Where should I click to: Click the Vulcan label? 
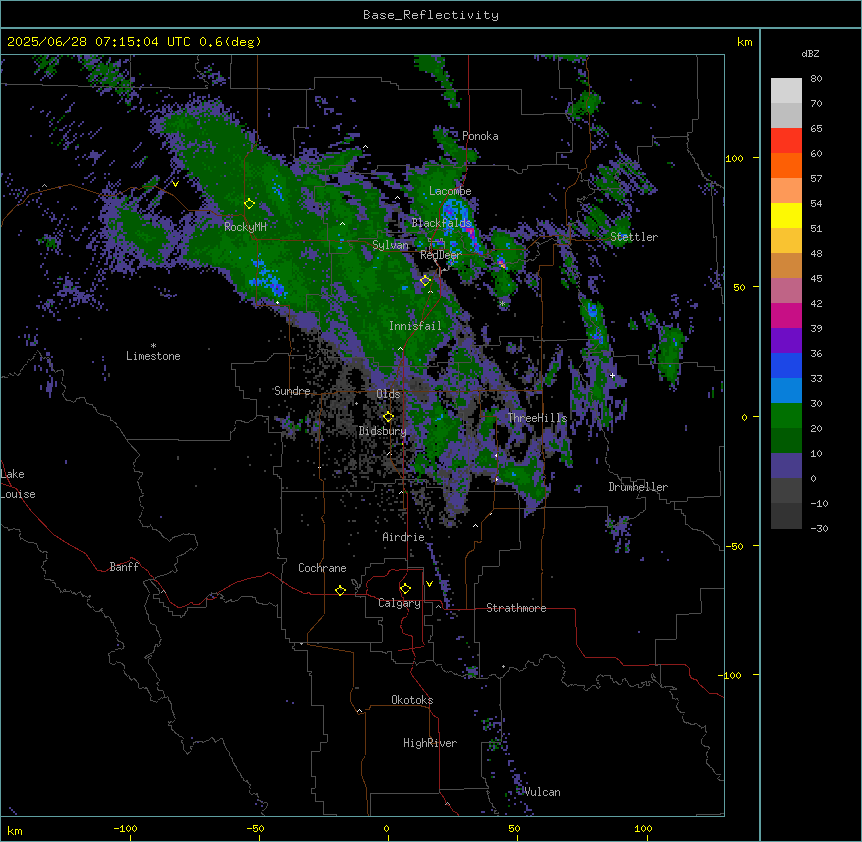(542, 792)
